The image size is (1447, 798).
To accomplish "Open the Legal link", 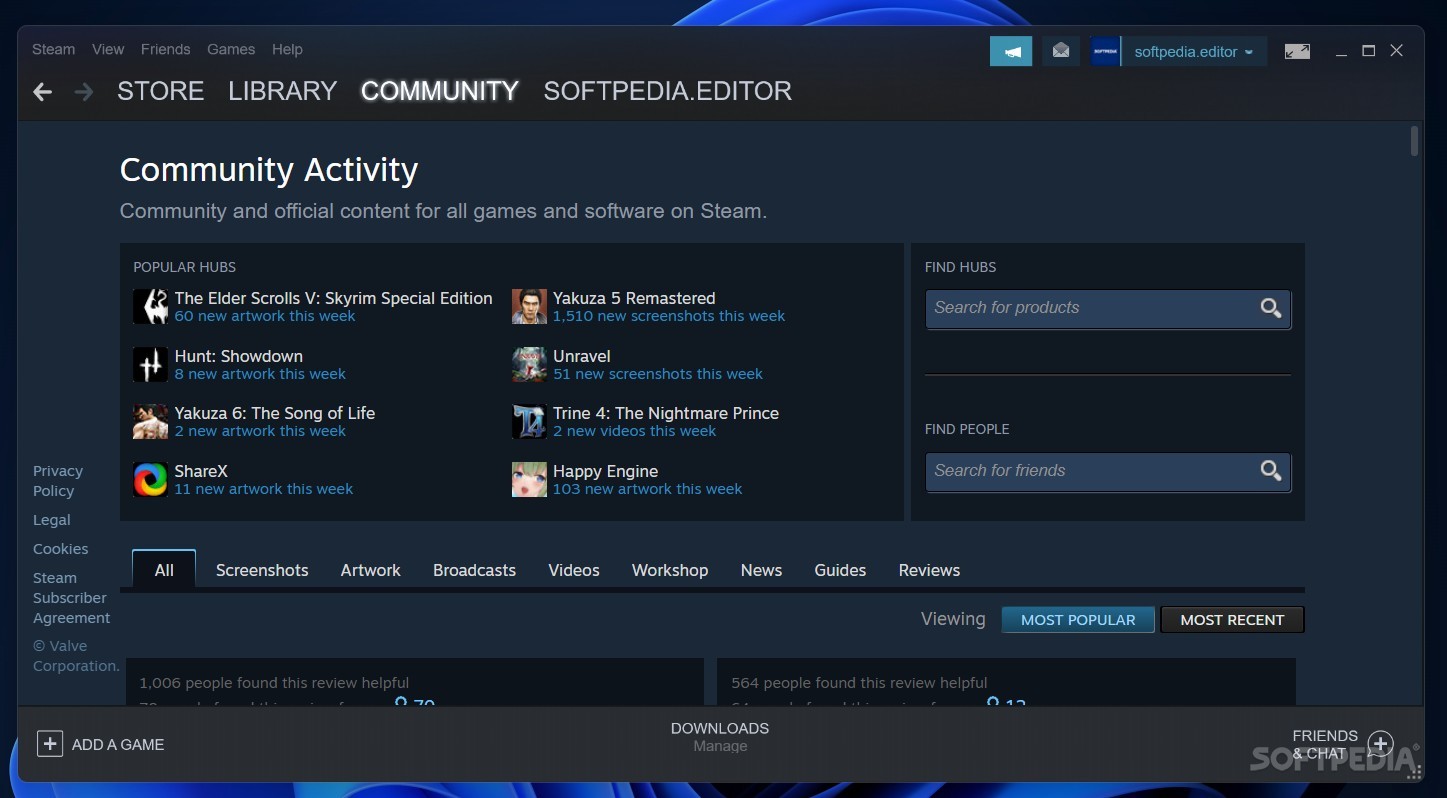I will click(52, 520).
